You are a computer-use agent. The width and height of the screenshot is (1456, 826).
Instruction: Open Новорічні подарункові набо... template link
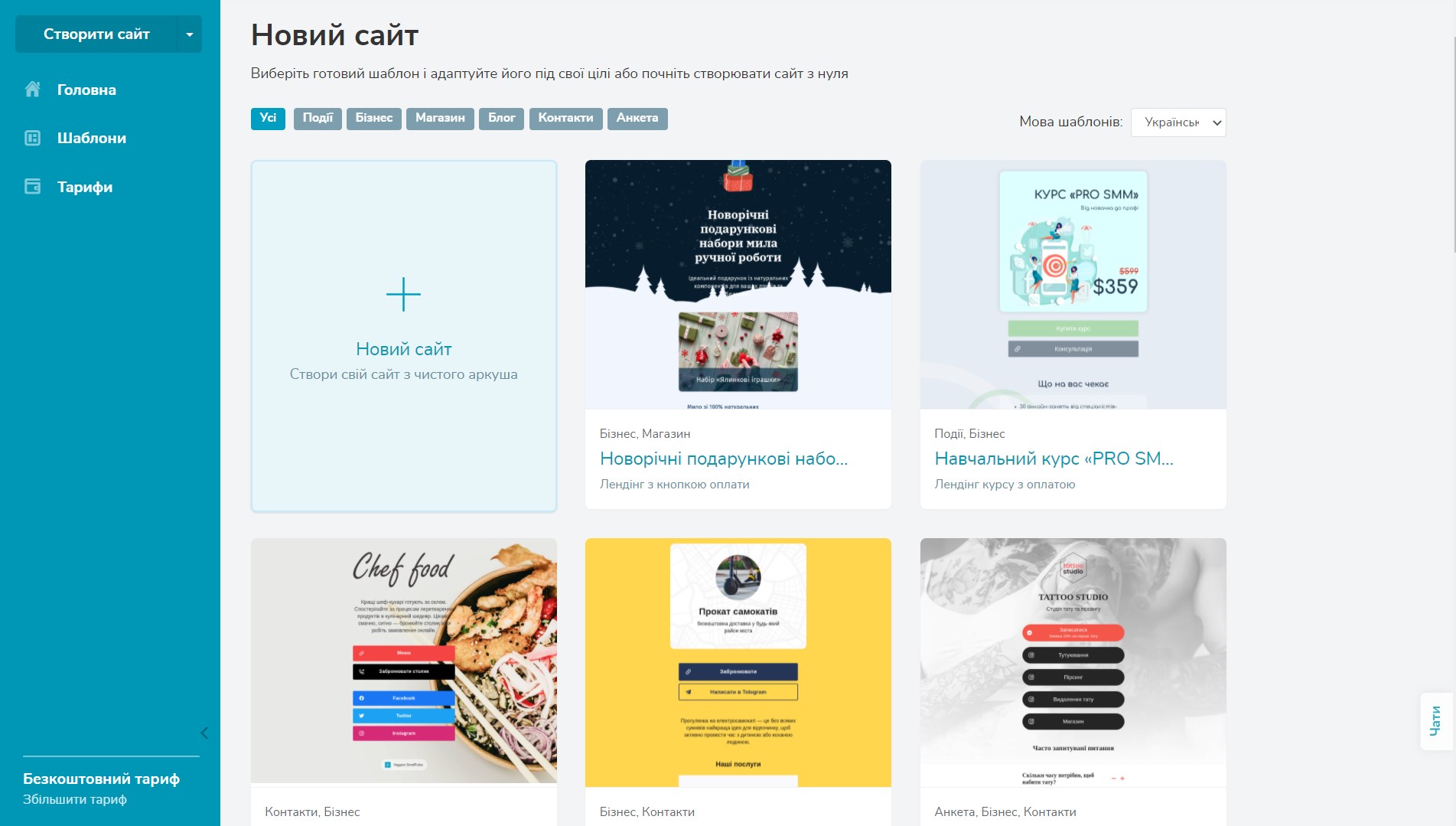724,459
